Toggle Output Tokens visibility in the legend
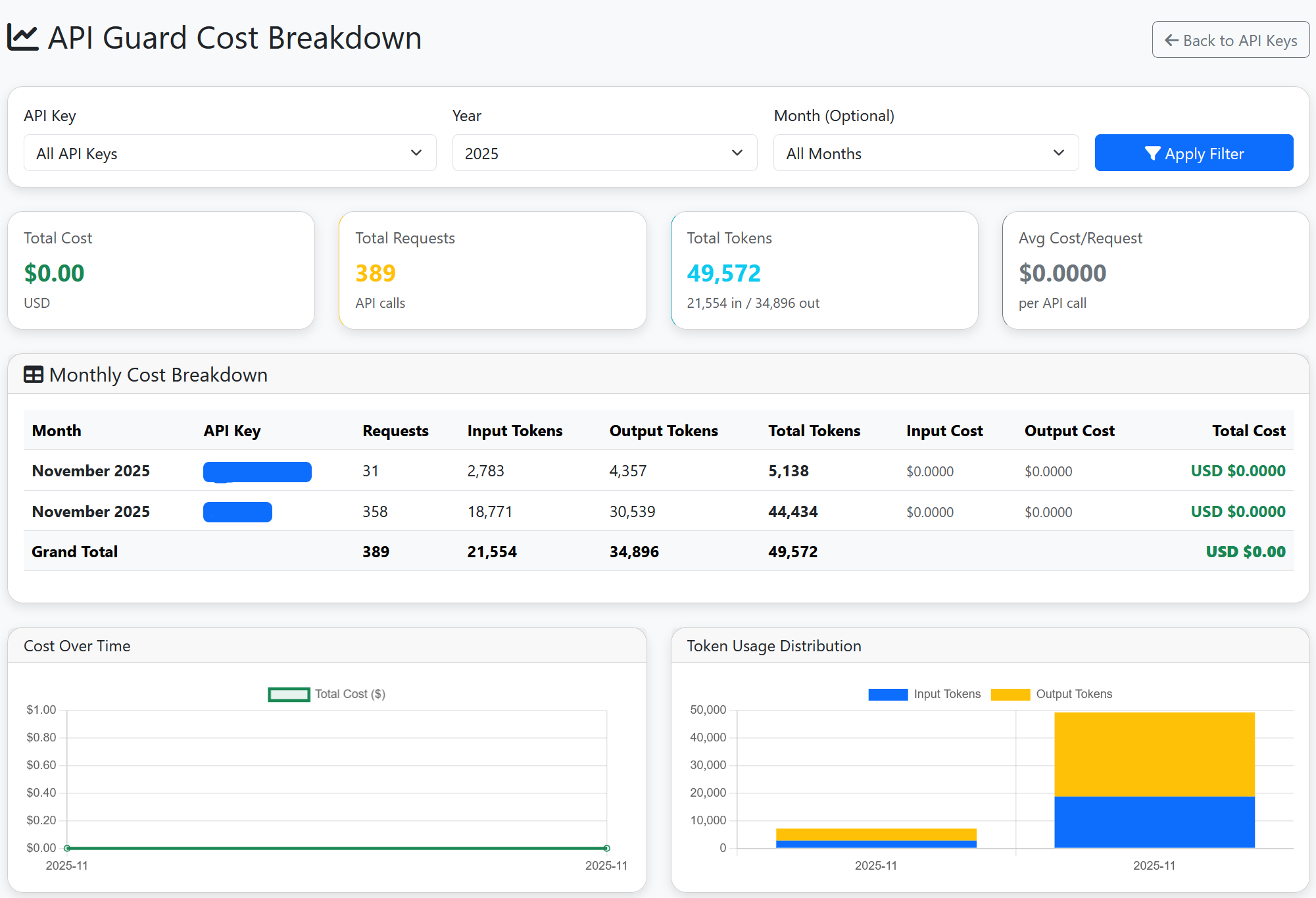This screenshot has height=898, width=1316. 1074,693
